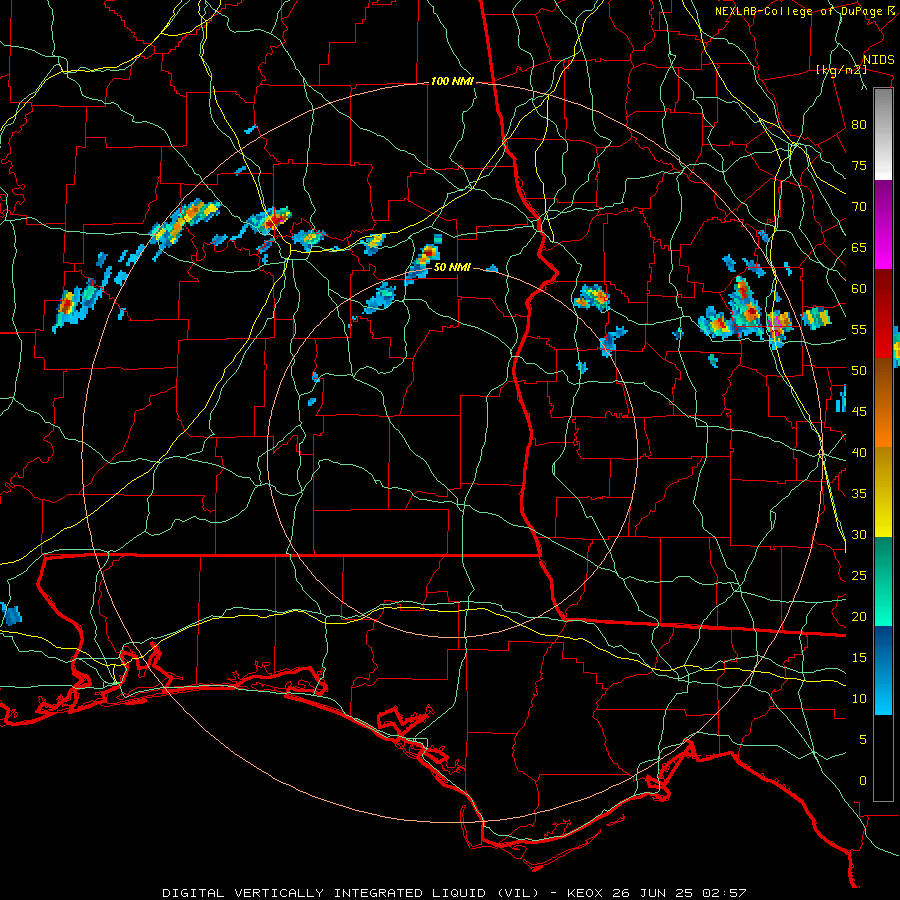Click the 0 value on the VIL scale
The height and width of the screenshot is (900, 900).
coord(863,781)
